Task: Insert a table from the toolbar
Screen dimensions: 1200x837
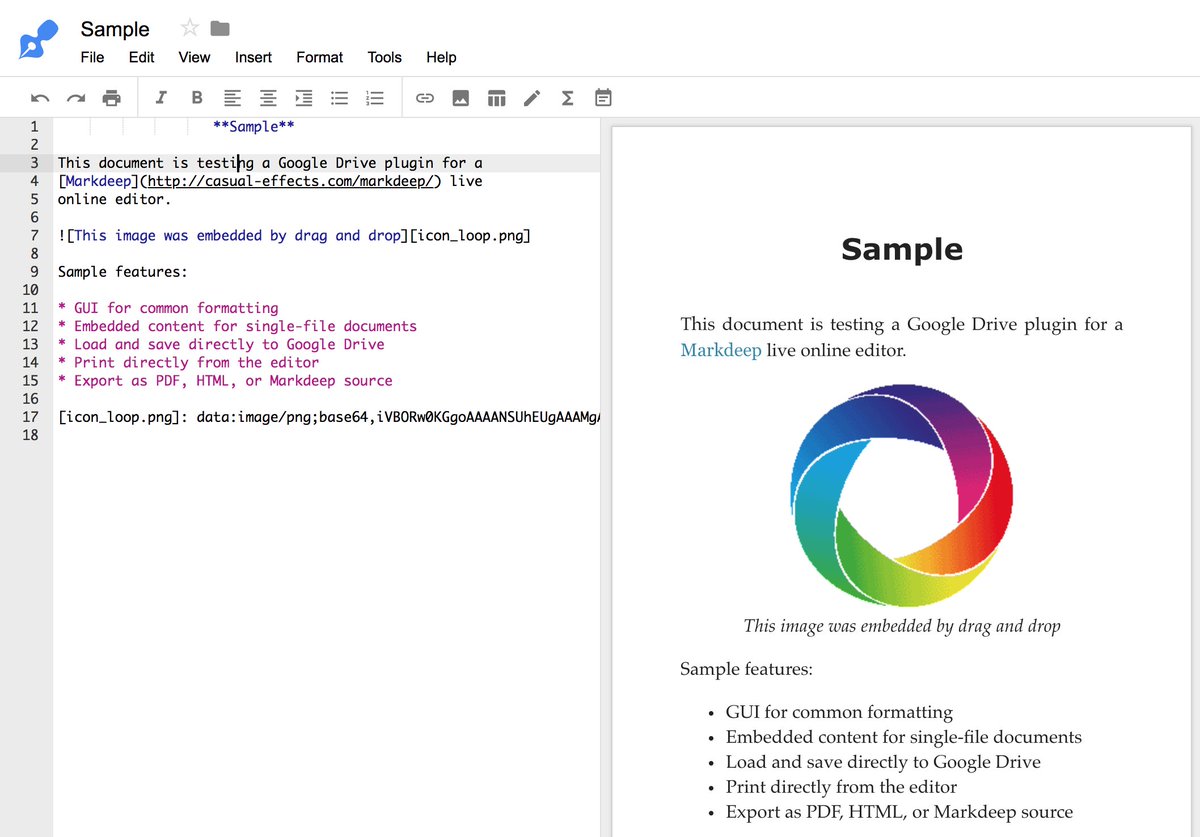Action: [x=497, y=98]
